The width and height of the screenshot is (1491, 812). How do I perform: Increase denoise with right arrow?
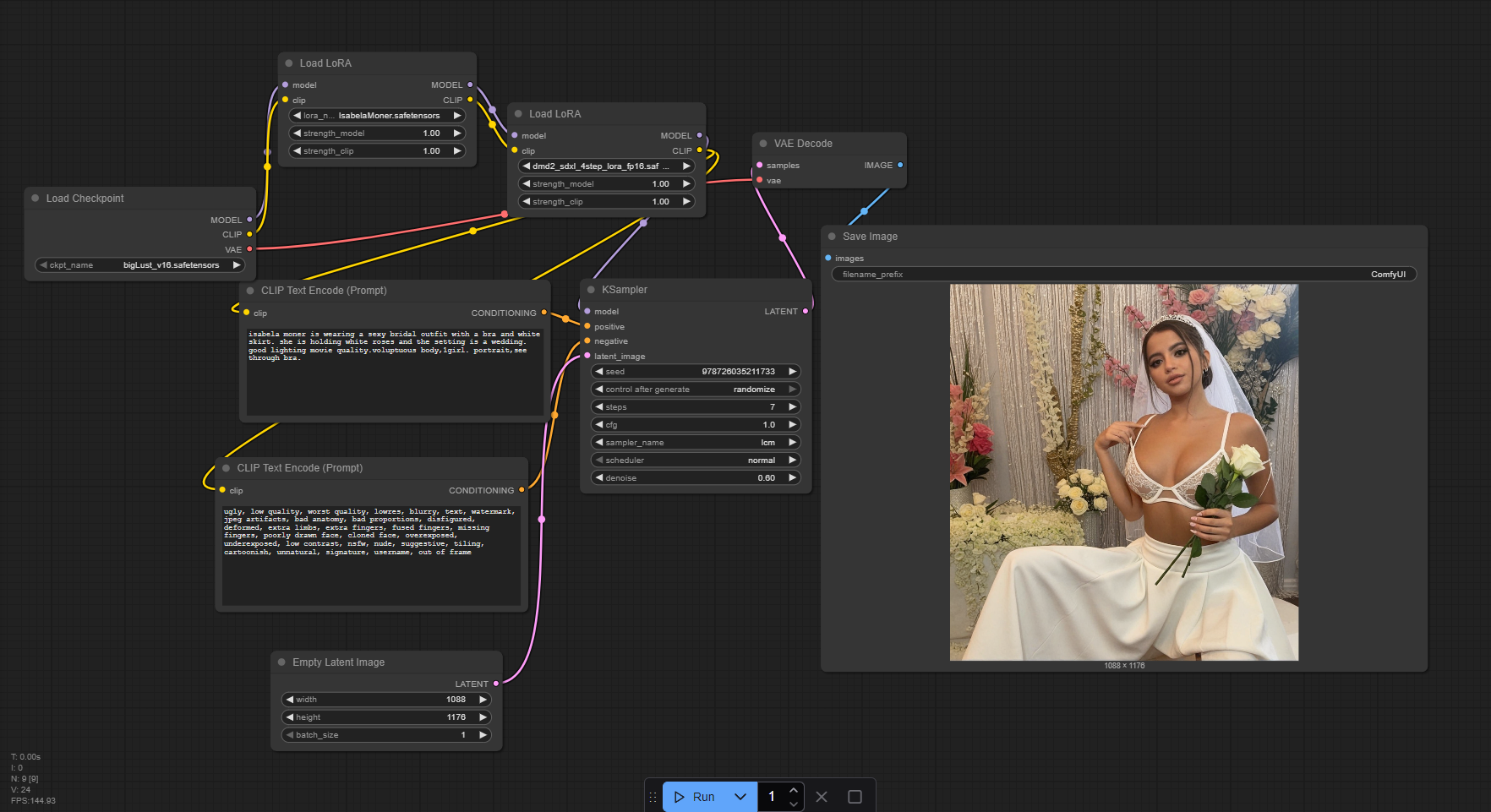tap(793, 478)
